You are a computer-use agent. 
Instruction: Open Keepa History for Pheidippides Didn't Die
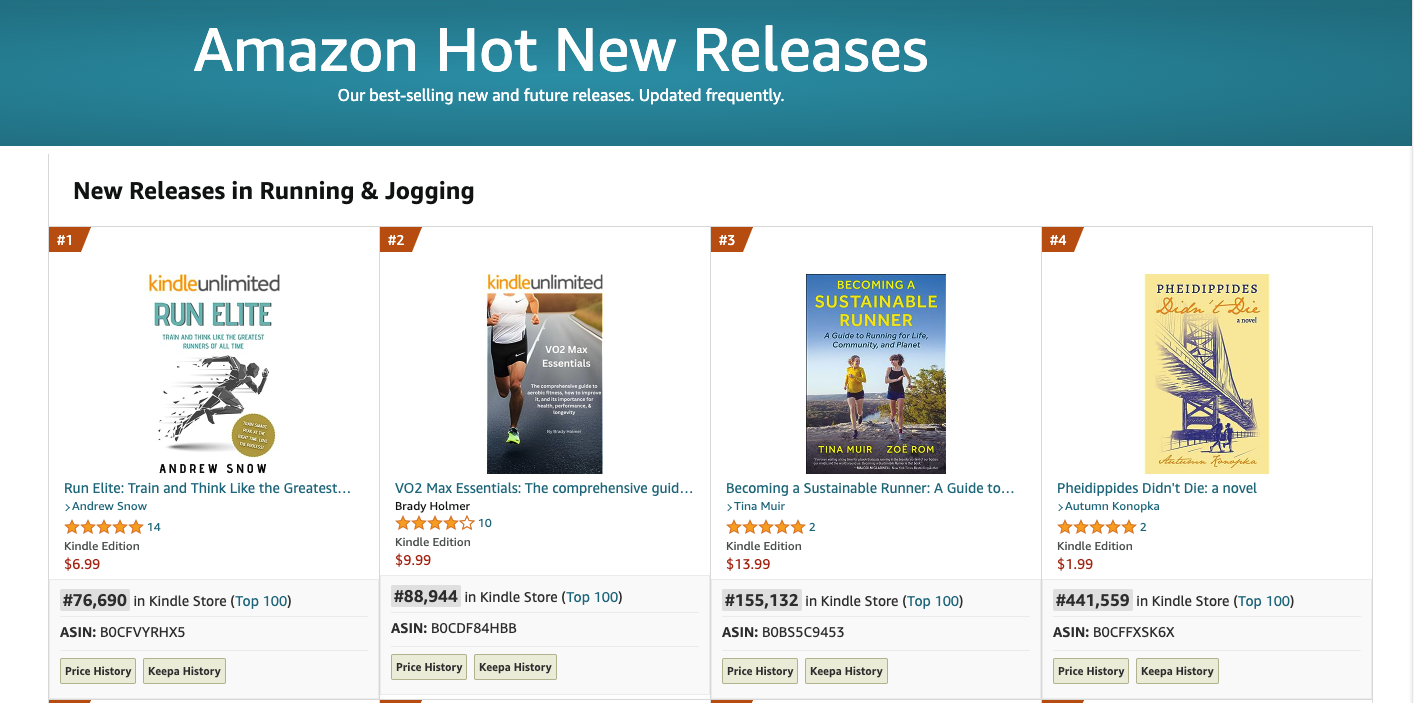coord(1177,671)
